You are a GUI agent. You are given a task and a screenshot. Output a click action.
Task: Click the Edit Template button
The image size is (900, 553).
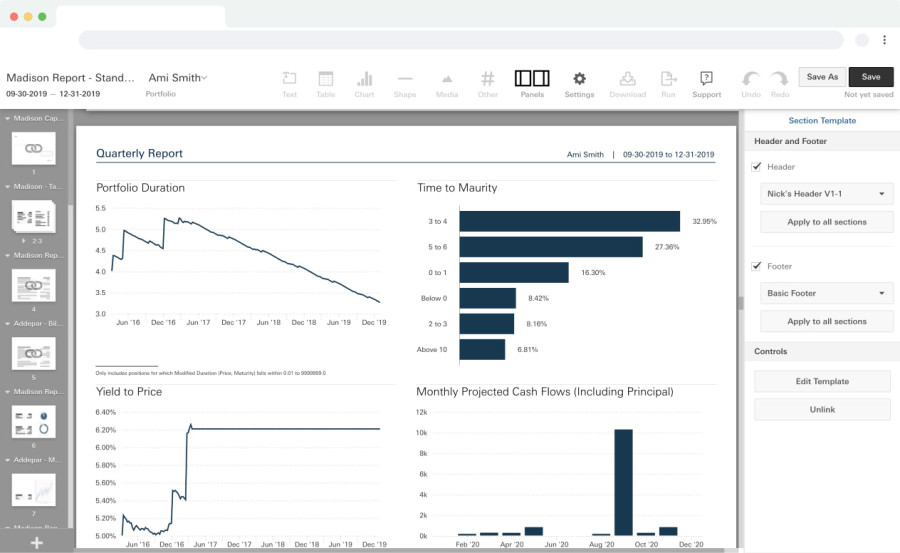click(822, 381)
